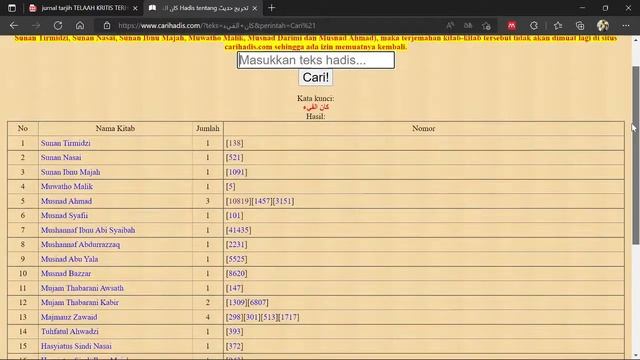
Task: Click hadith number [521] for Nasai
Action: click(234, 158)
